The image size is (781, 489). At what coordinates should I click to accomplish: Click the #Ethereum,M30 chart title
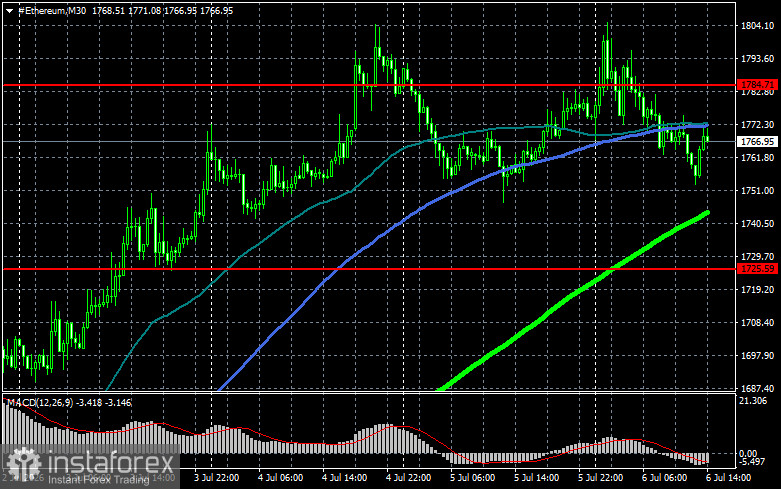(52, 10)
